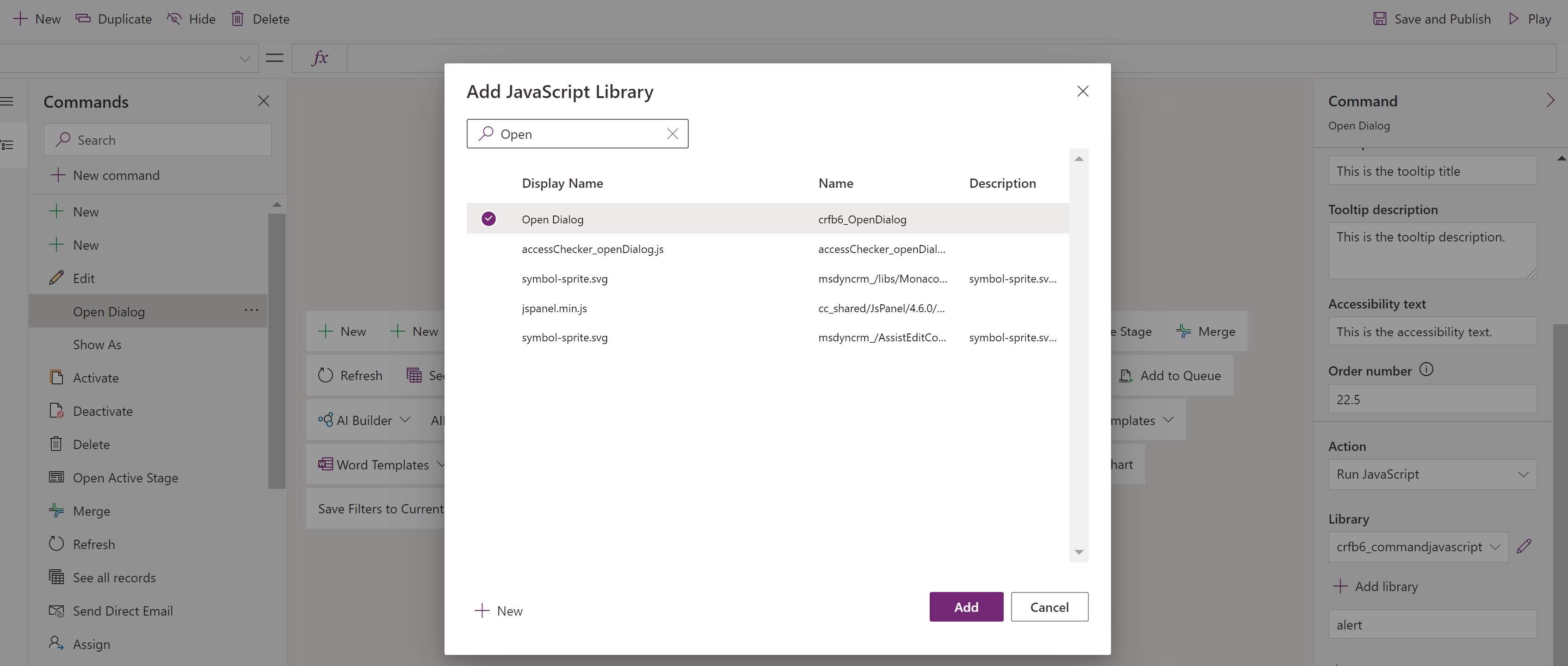The width and height of the screenshot is (1568, 666).
Task: Click the Add button to confirm selection
Action: click(x=966, y=606)
